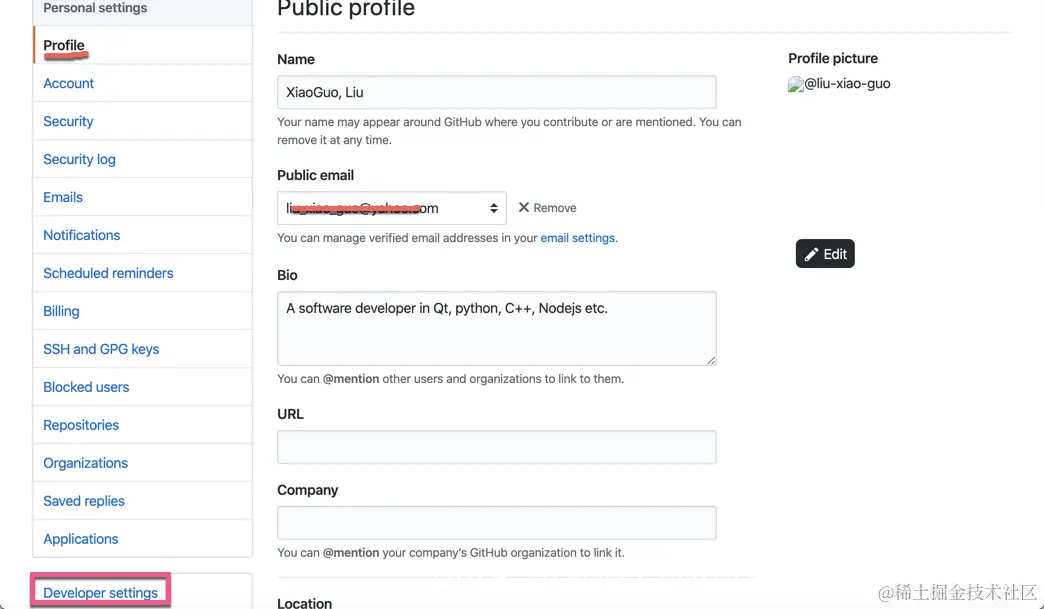Focus the URL input field
Image resolution: width=1044 pixels, height=609 pixels.
496,447
